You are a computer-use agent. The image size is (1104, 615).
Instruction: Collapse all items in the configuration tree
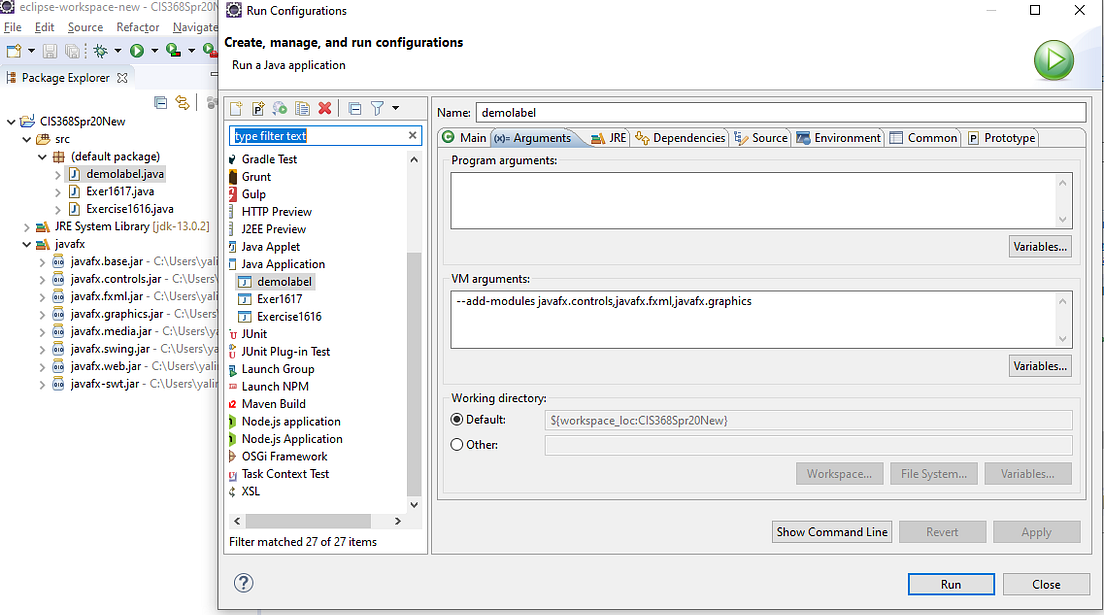pos(355,107)
